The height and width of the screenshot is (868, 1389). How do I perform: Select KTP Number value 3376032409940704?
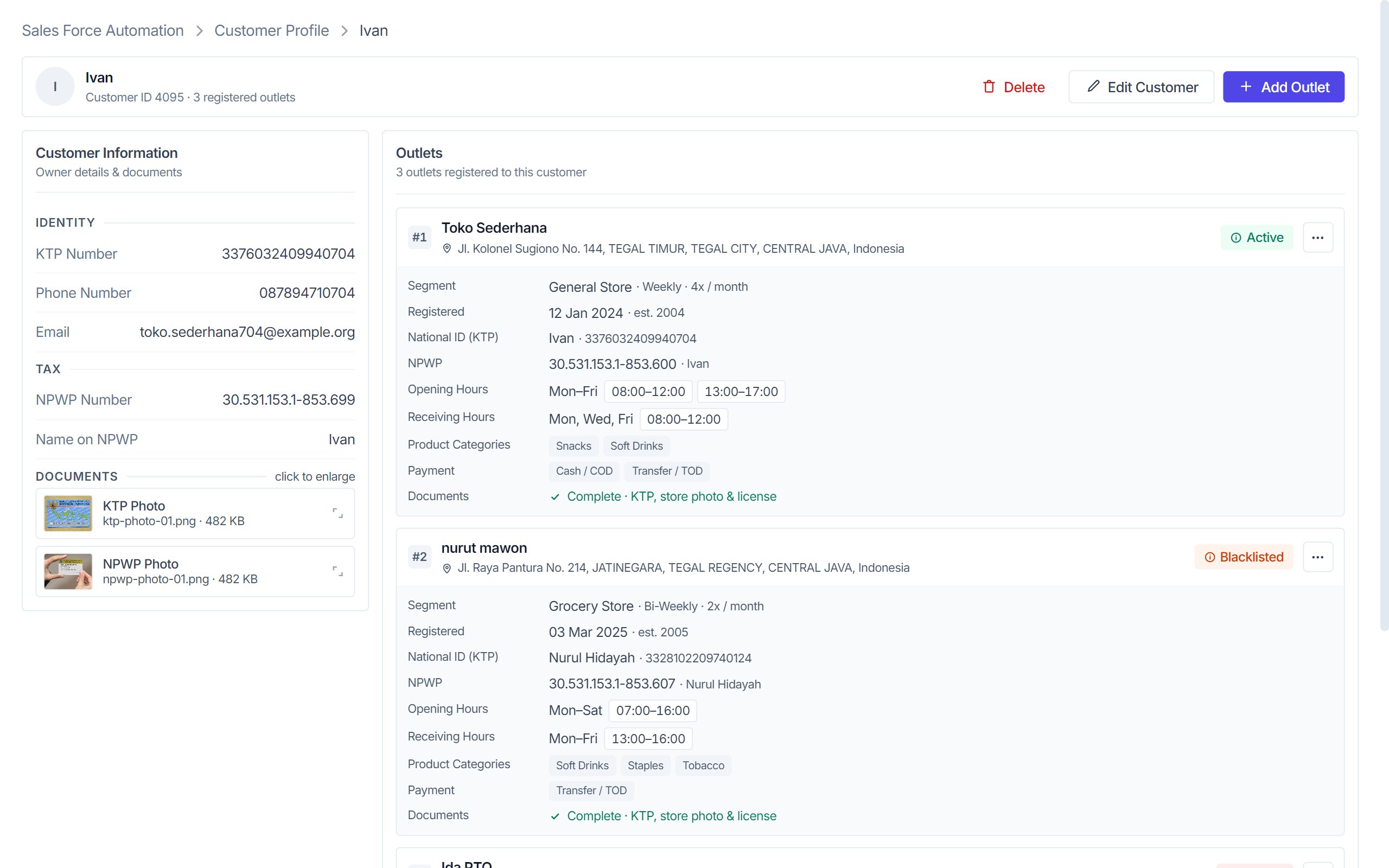[x=288, y=254]
